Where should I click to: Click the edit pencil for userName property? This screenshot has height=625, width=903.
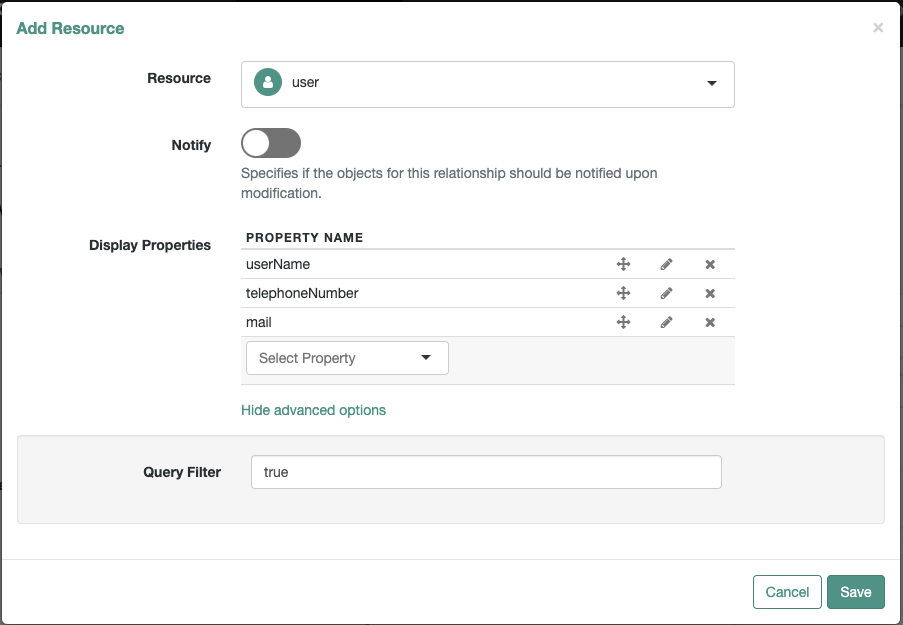pos(667,265)
